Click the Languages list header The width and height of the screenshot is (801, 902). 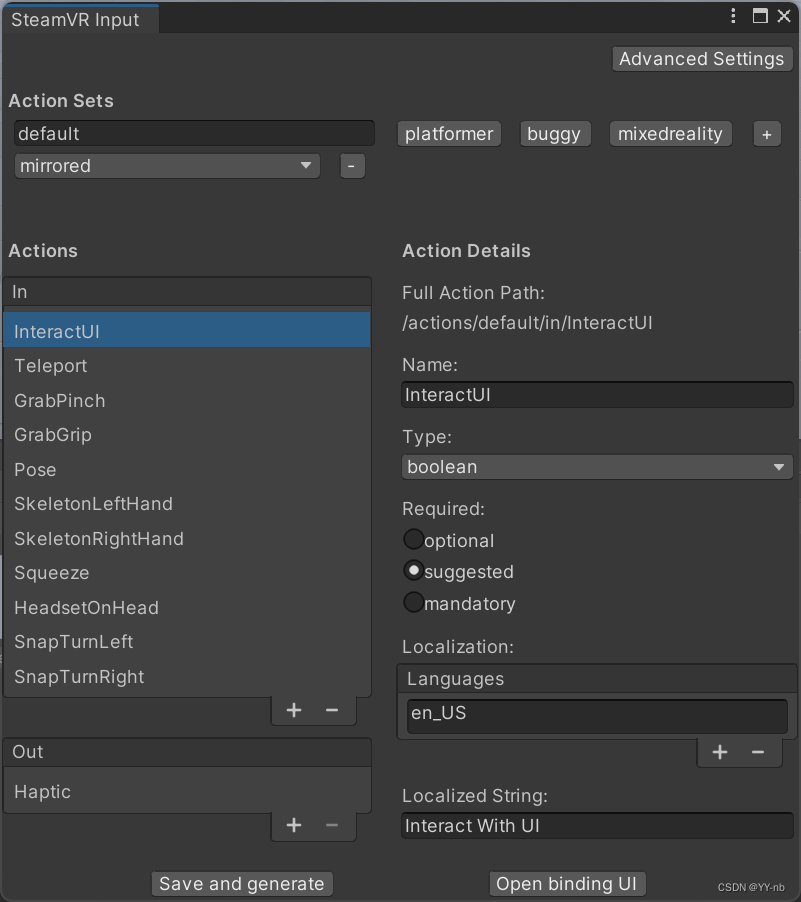click(597, 679)
